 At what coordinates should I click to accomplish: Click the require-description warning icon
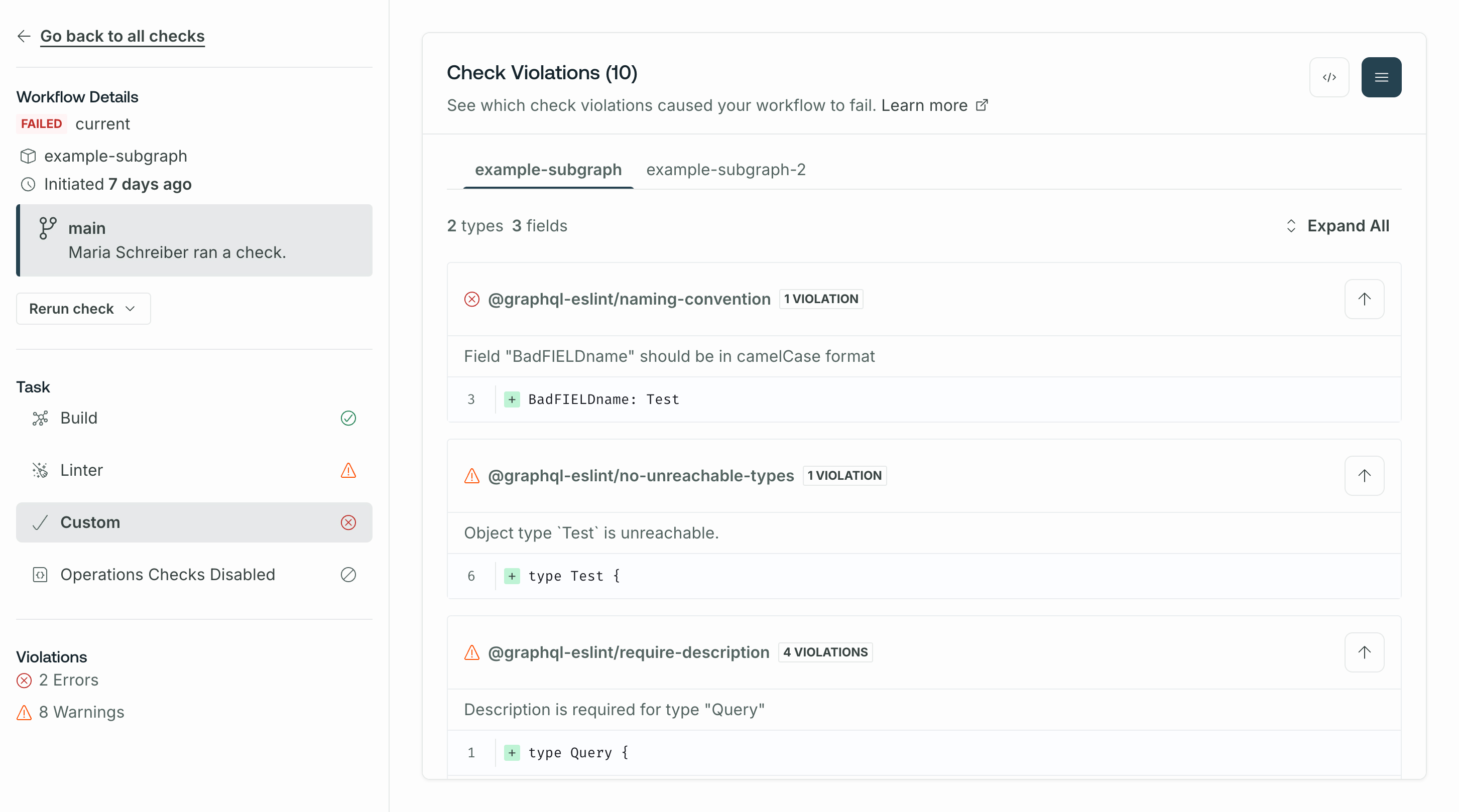[x=471, y=652]
